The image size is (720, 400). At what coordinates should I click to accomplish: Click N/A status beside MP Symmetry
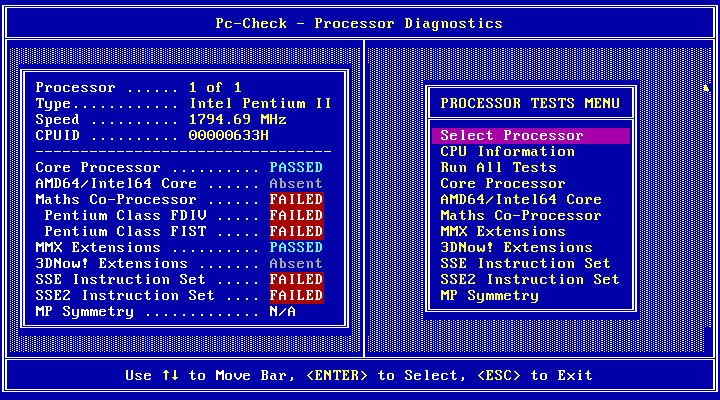[x=282, y=312]
